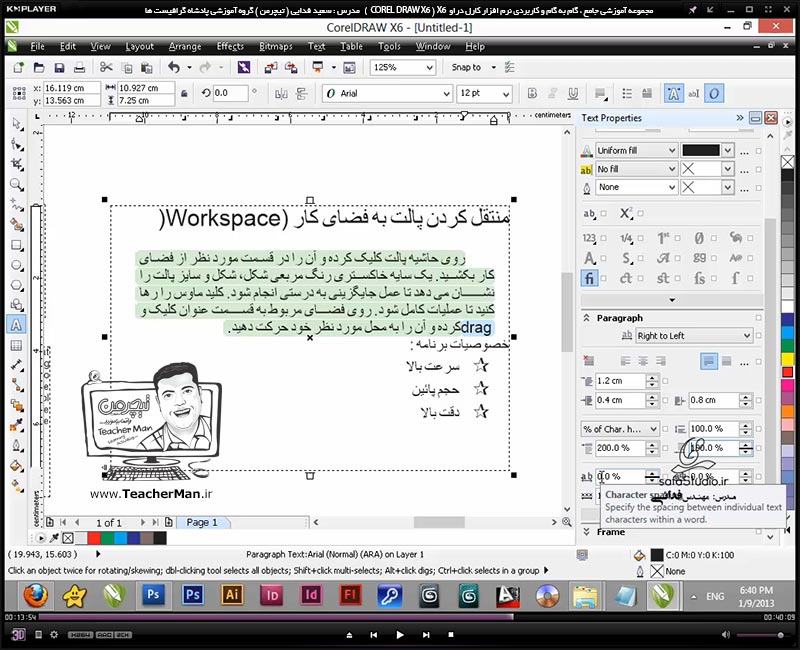Click the 200.0 % spacing field
This screenshot has width=800, height=650.
620,448
